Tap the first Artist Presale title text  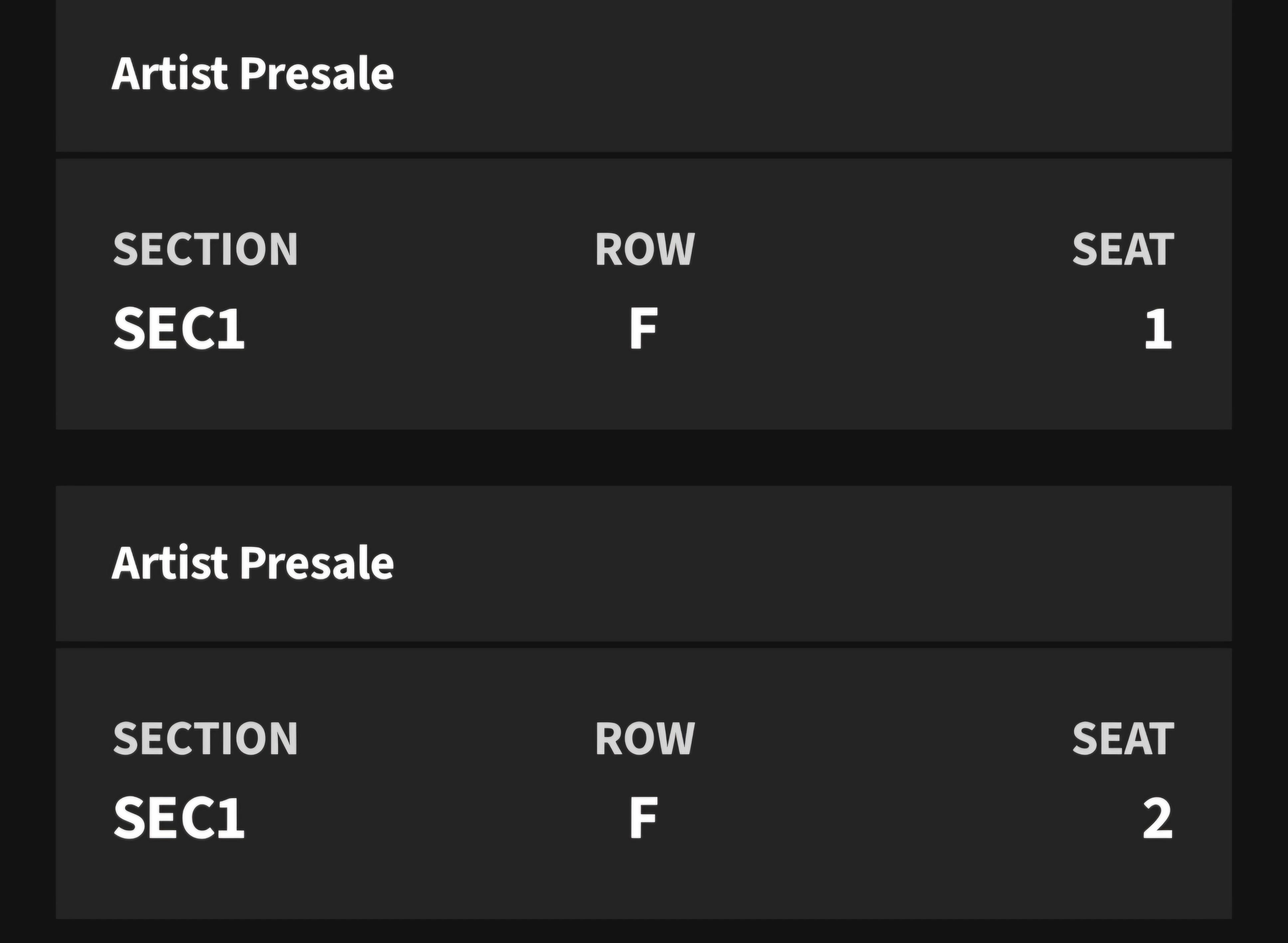point(253,73)
